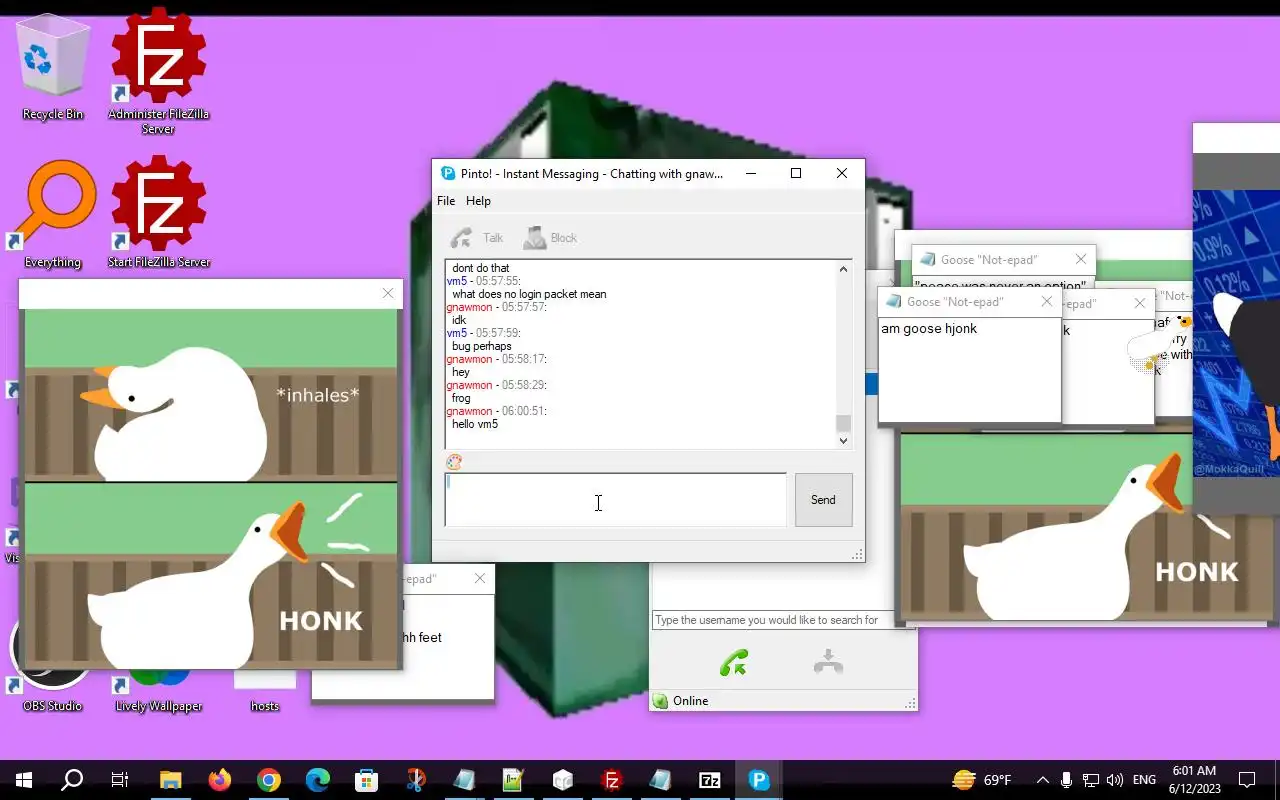Click the inhales goose picture panel
The width and height of the screenshot is (1280, 800).
(210, 396)
